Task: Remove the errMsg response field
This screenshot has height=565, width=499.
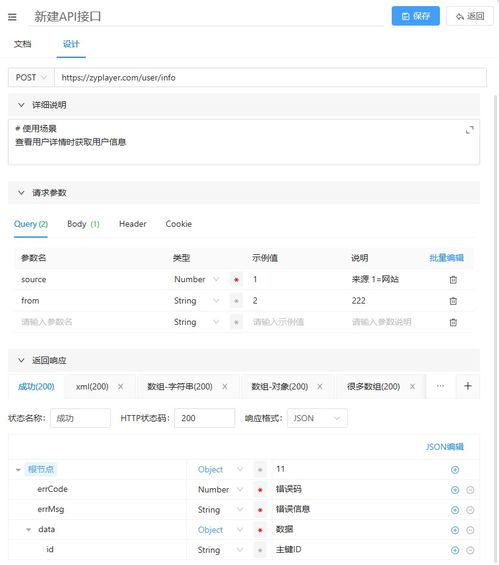Action: tap(470, 510)
